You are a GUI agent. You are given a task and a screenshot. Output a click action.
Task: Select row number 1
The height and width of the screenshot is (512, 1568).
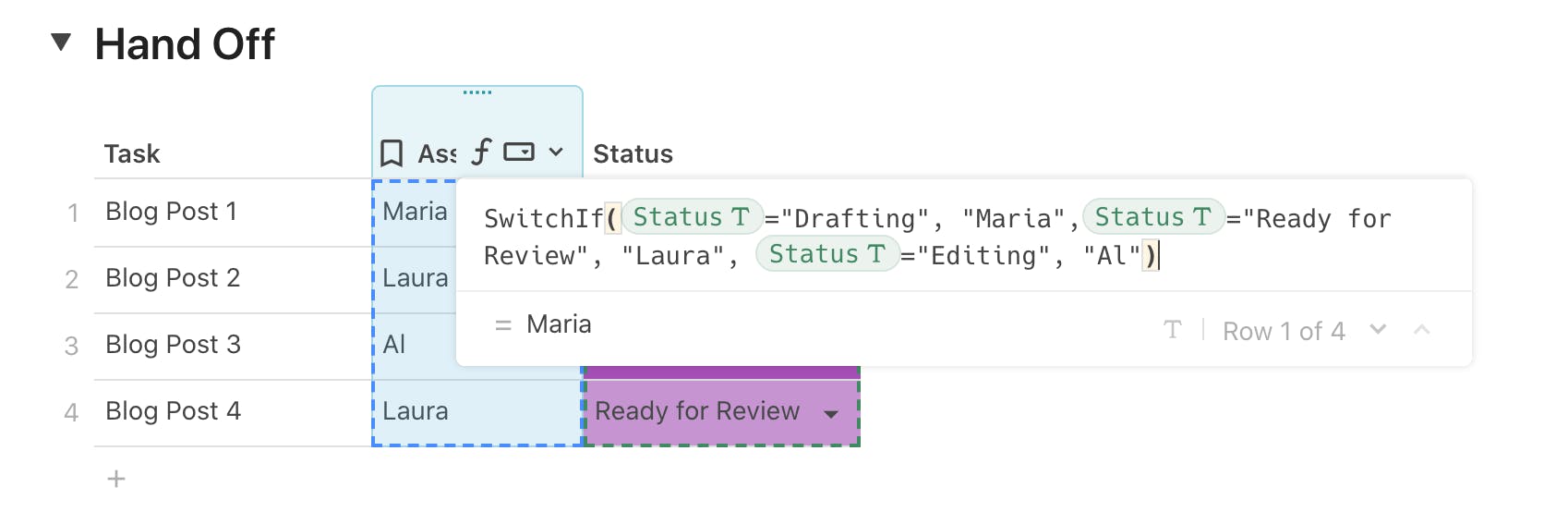73,213
